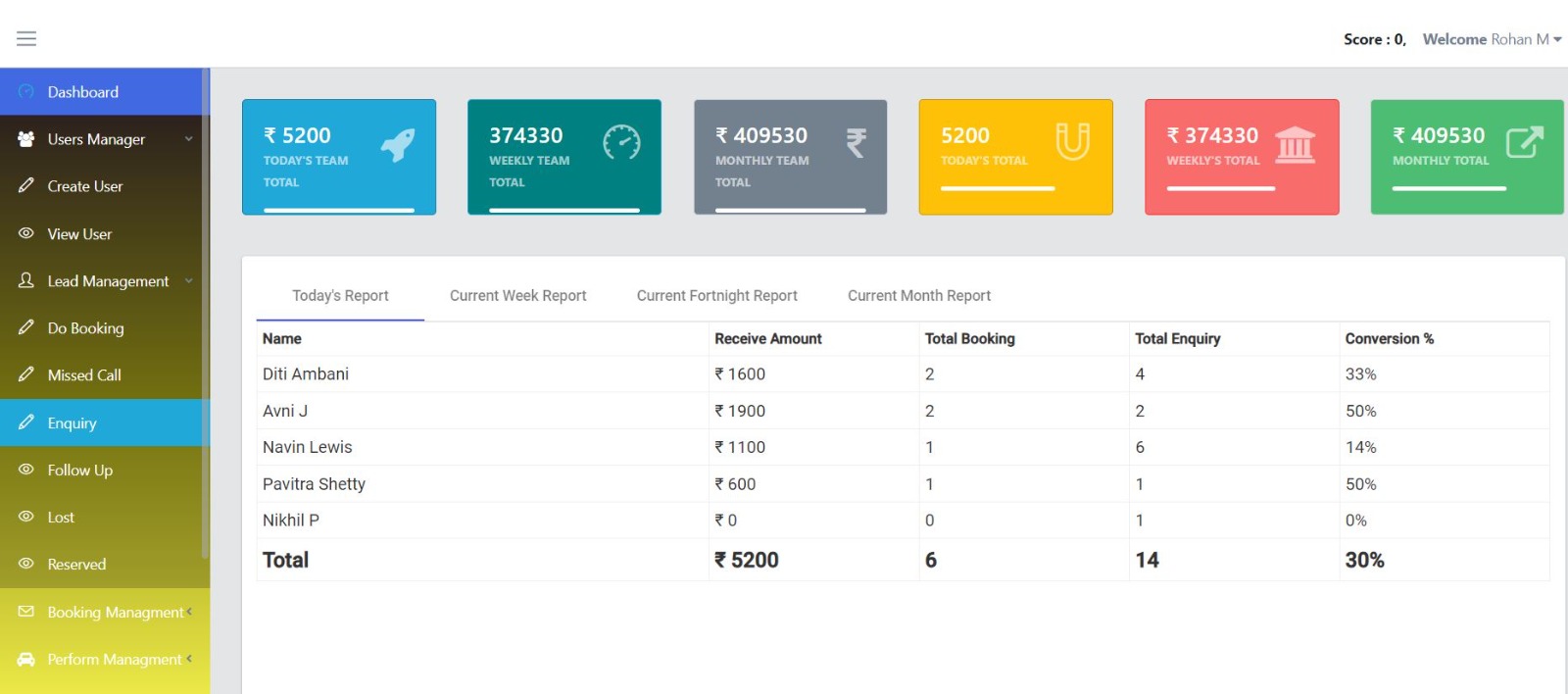This screenshot has width=1568, height=694.
Task: Expand the Booking Managment menu arrow
Action: coord(189,612)
